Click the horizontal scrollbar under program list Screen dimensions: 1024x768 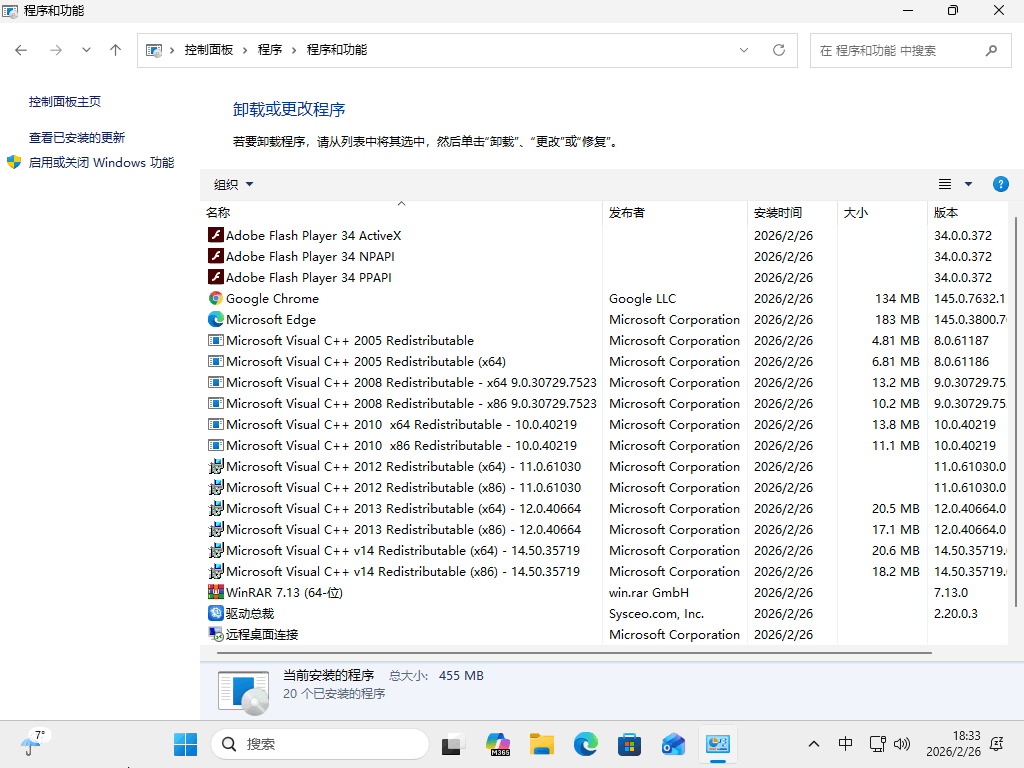(x=567, y=653)
